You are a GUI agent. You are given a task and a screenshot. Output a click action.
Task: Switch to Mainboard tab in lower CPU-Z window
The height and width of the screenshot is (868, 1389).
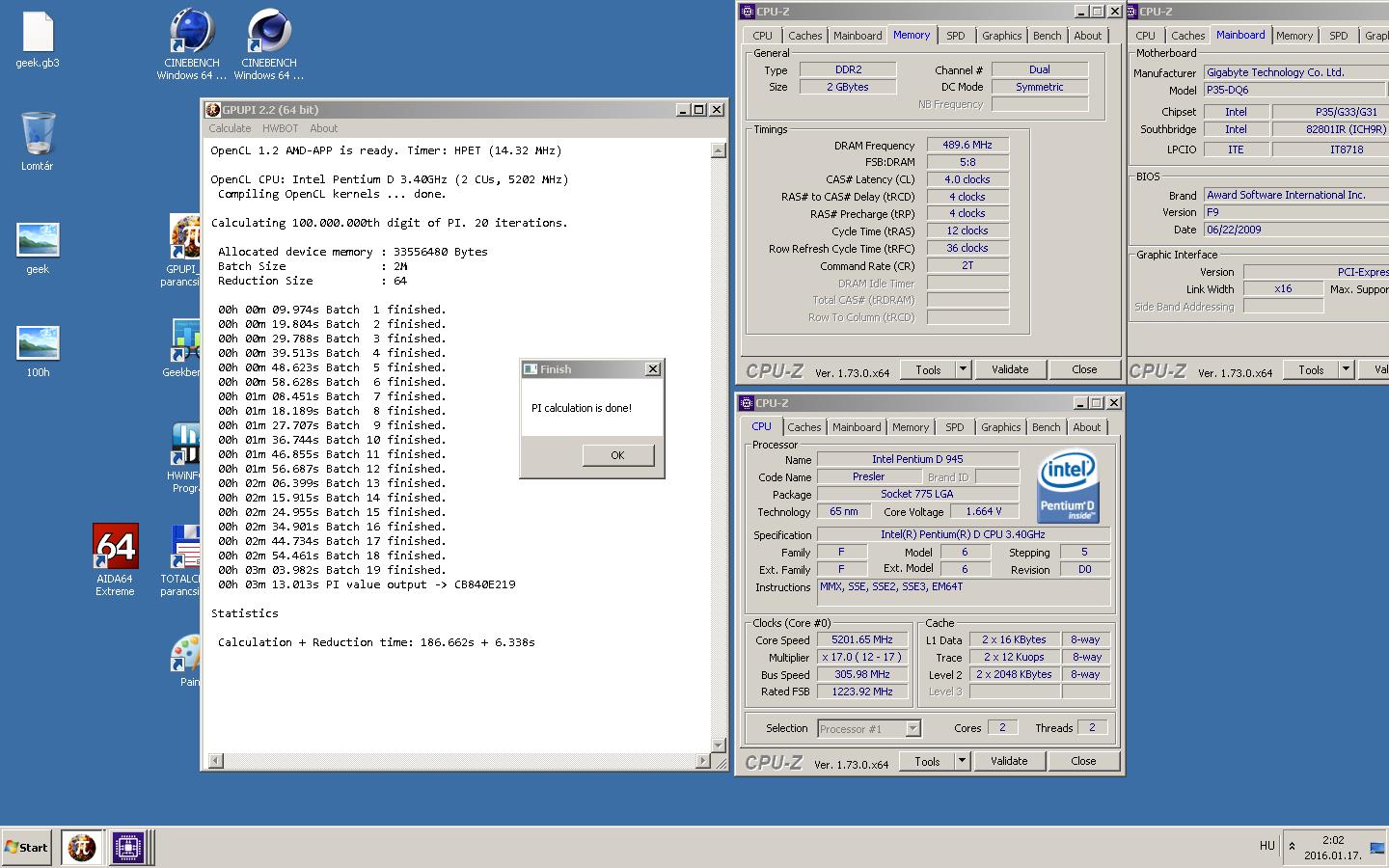(857, 427)
